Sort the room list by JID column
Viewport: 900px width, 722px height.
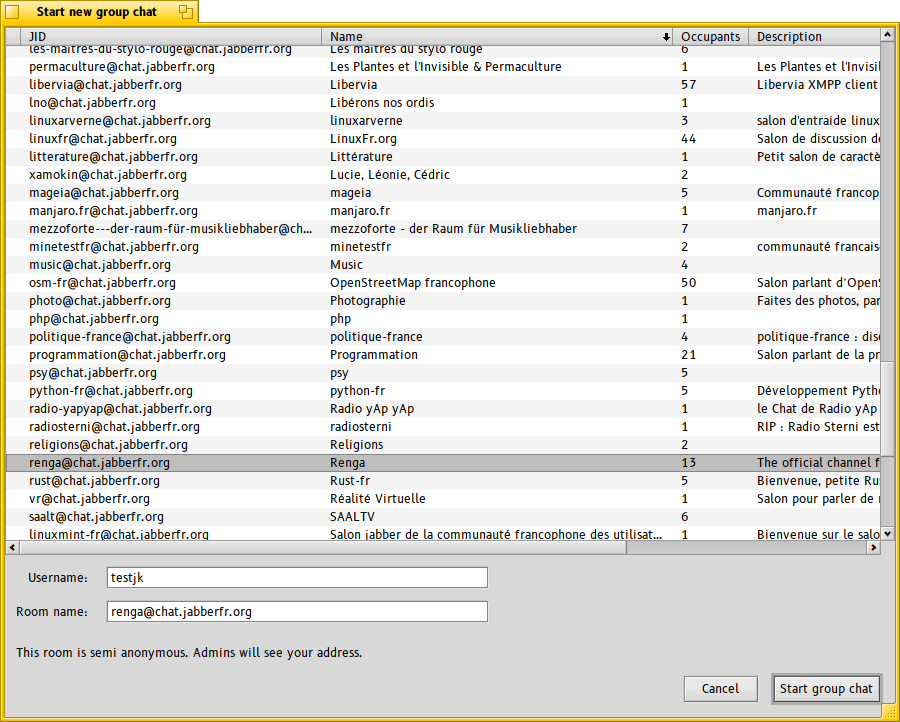[x=170, y=37]
